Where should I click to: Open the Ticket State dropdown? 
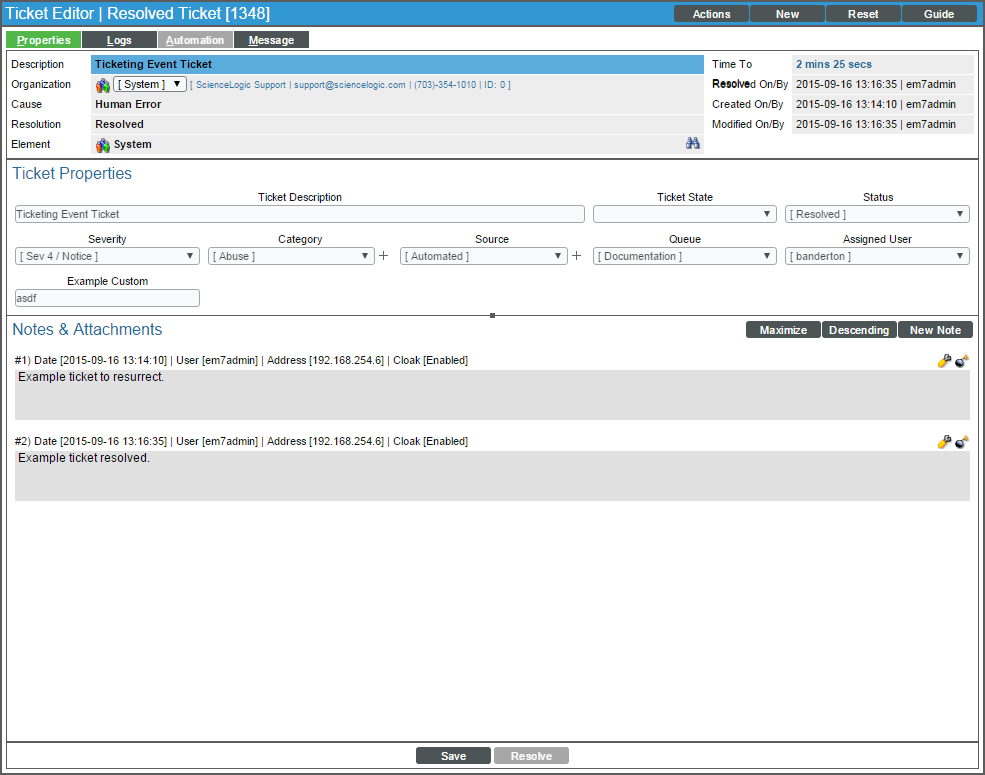pyautogui.click(x=684, y=214)
